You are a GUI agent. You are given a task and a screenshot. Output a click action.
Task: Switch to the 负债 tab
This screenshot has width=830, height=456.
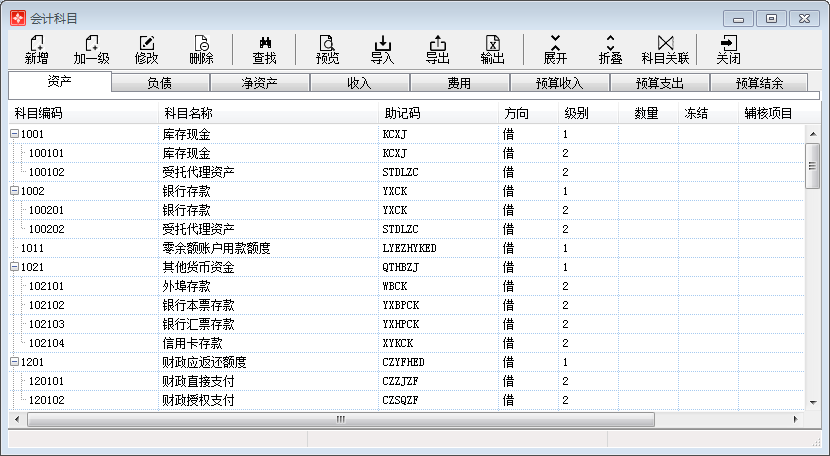pyautogui.click(x=159, y=83)
